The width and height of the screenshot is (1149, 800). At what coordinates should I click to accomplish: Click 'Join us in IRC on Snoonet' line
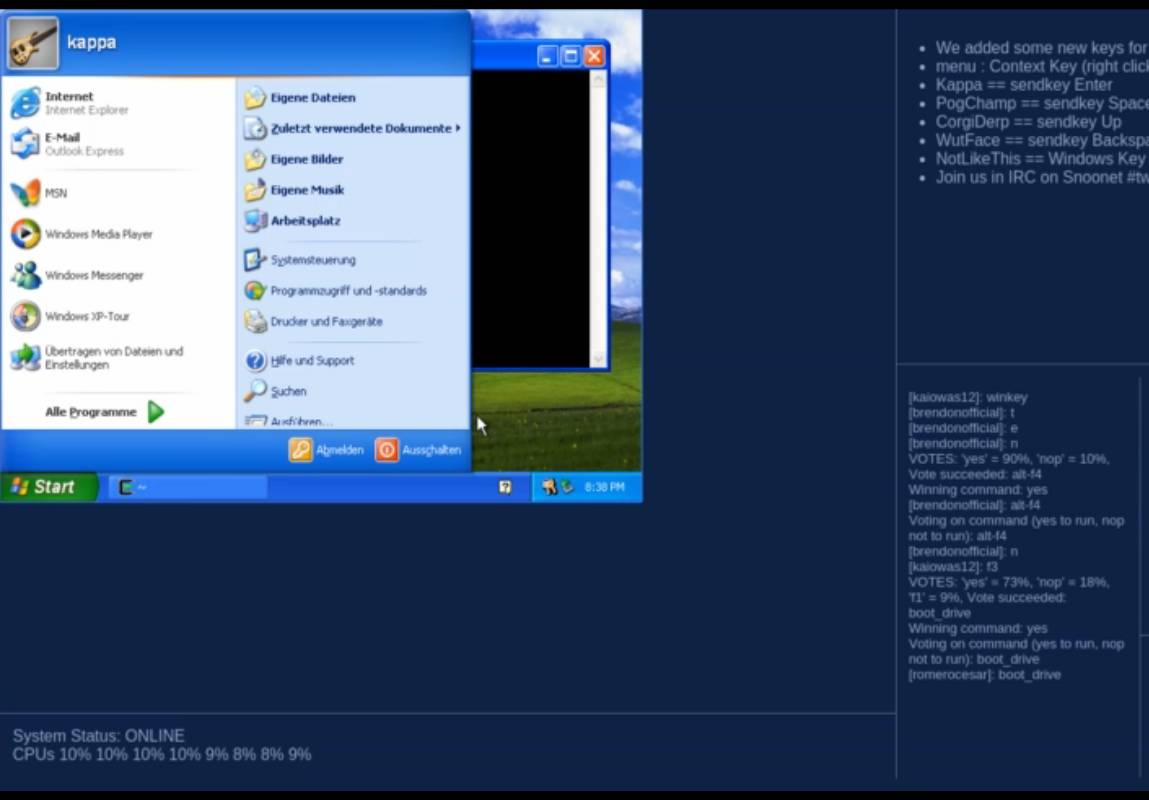(1042, 177)
